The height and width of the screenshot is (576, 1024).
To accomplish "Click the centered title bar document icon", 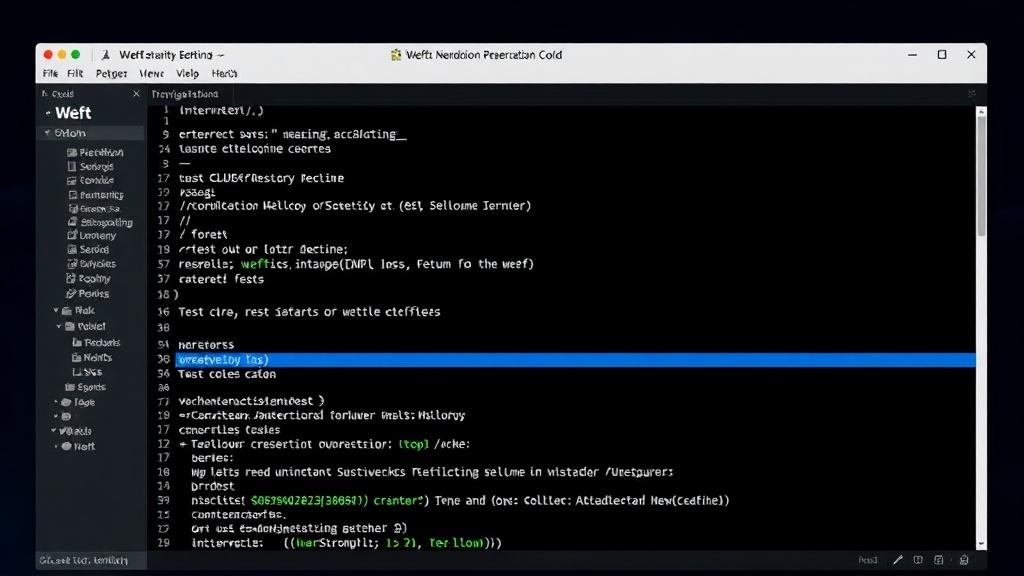I will [396, 55].
